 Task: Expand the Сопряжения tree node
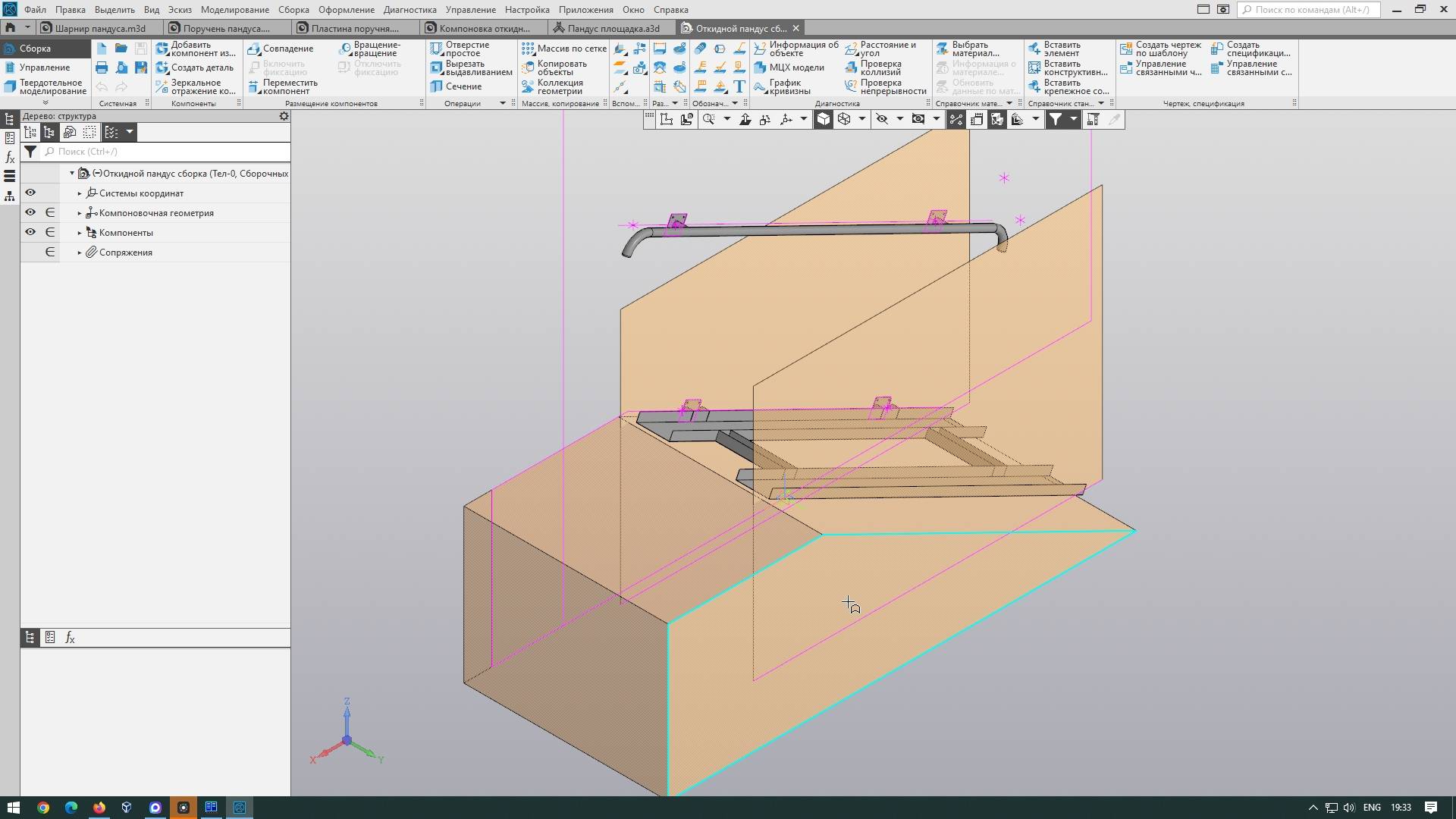(x=80, y=253)
